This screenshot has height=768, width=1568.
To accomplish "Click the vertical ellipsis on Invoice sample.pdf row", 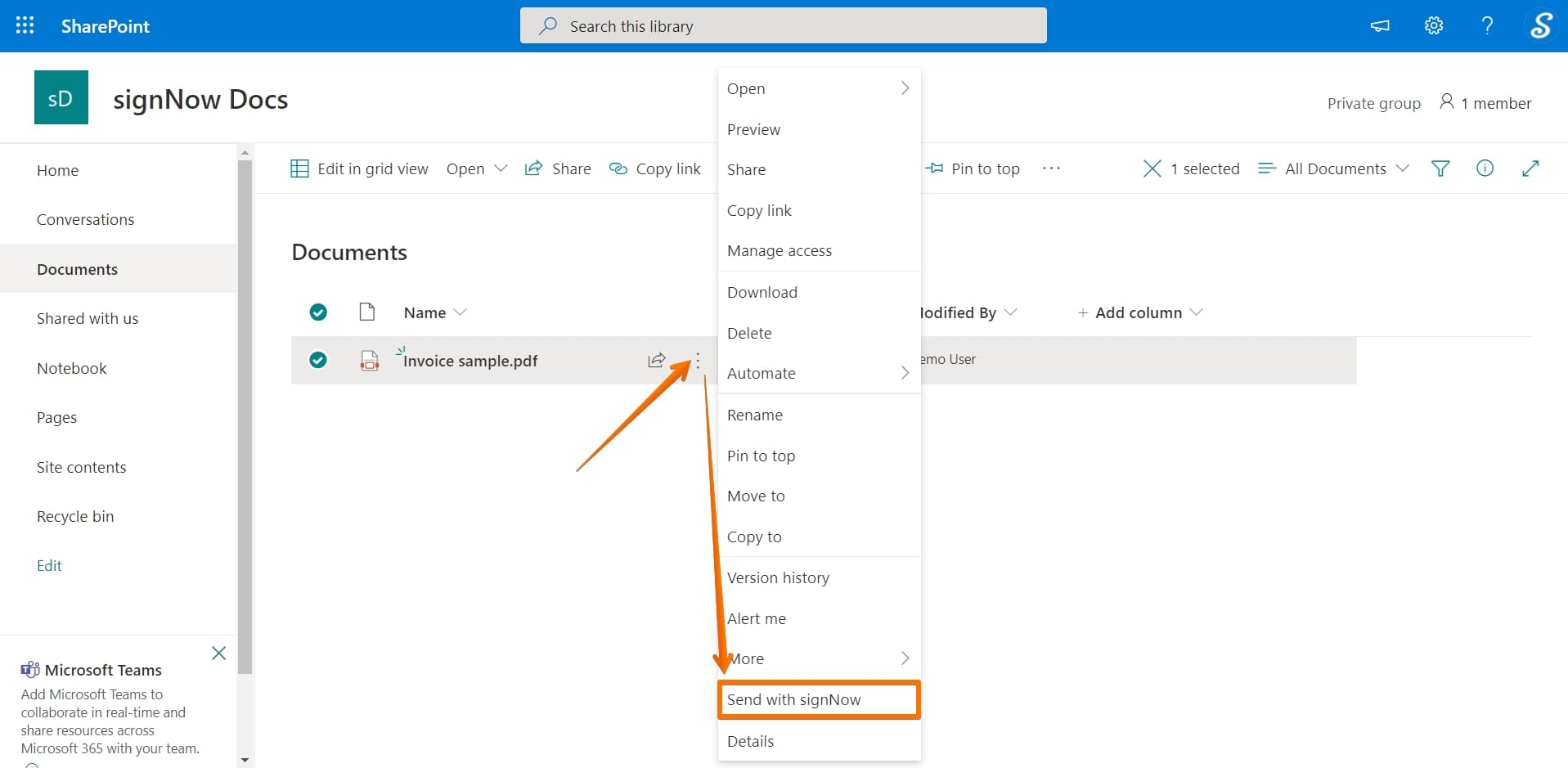I will point(698,361).
